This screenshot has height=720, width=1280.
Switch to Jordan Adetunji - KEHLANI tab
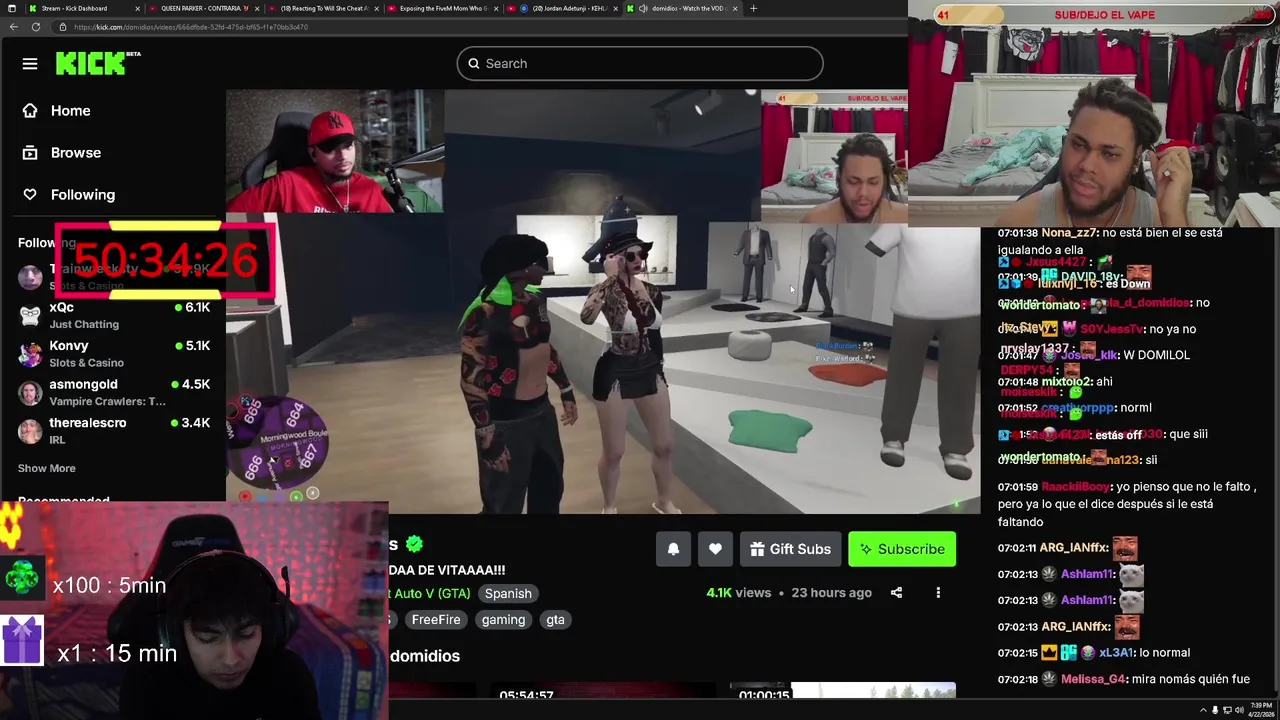click(563, 8)
